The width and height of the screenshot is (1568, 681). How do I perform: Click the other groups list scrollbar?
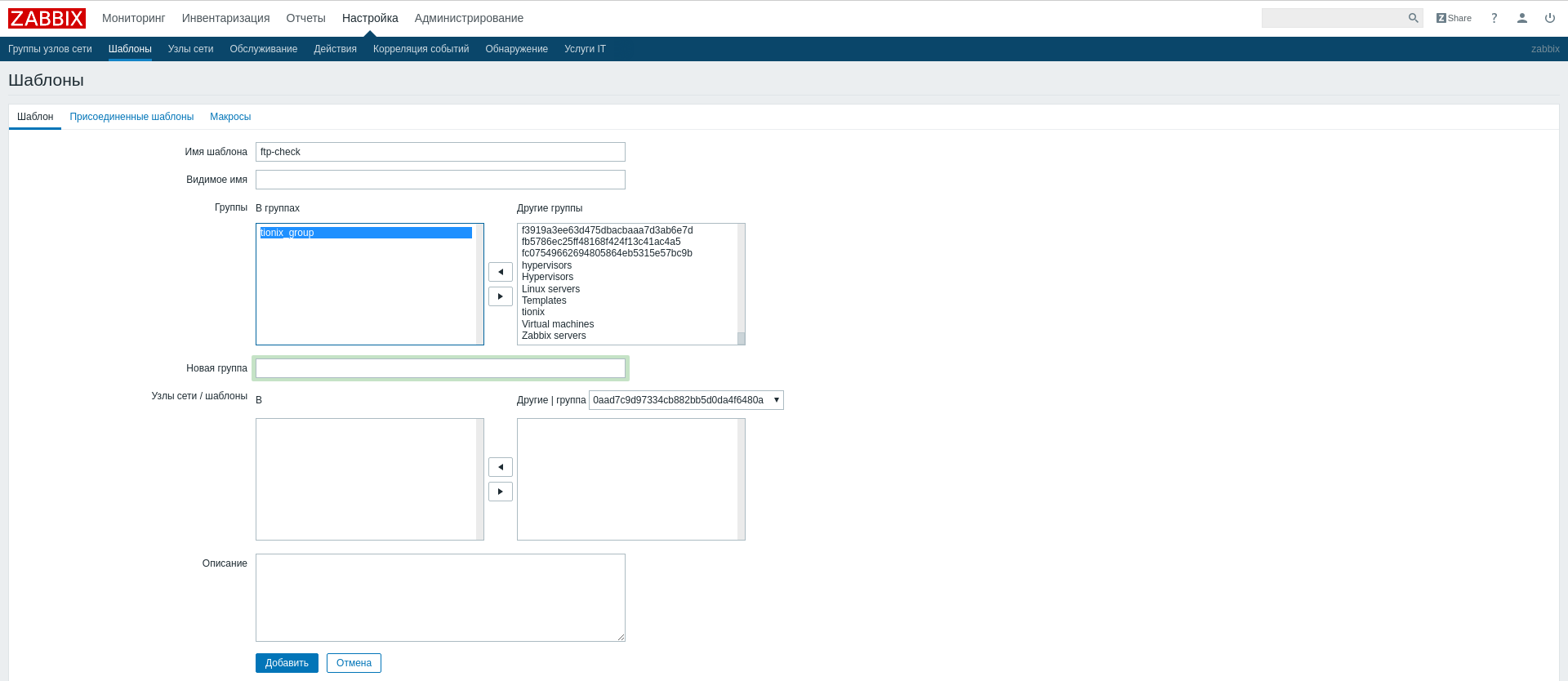click(741, 282)
